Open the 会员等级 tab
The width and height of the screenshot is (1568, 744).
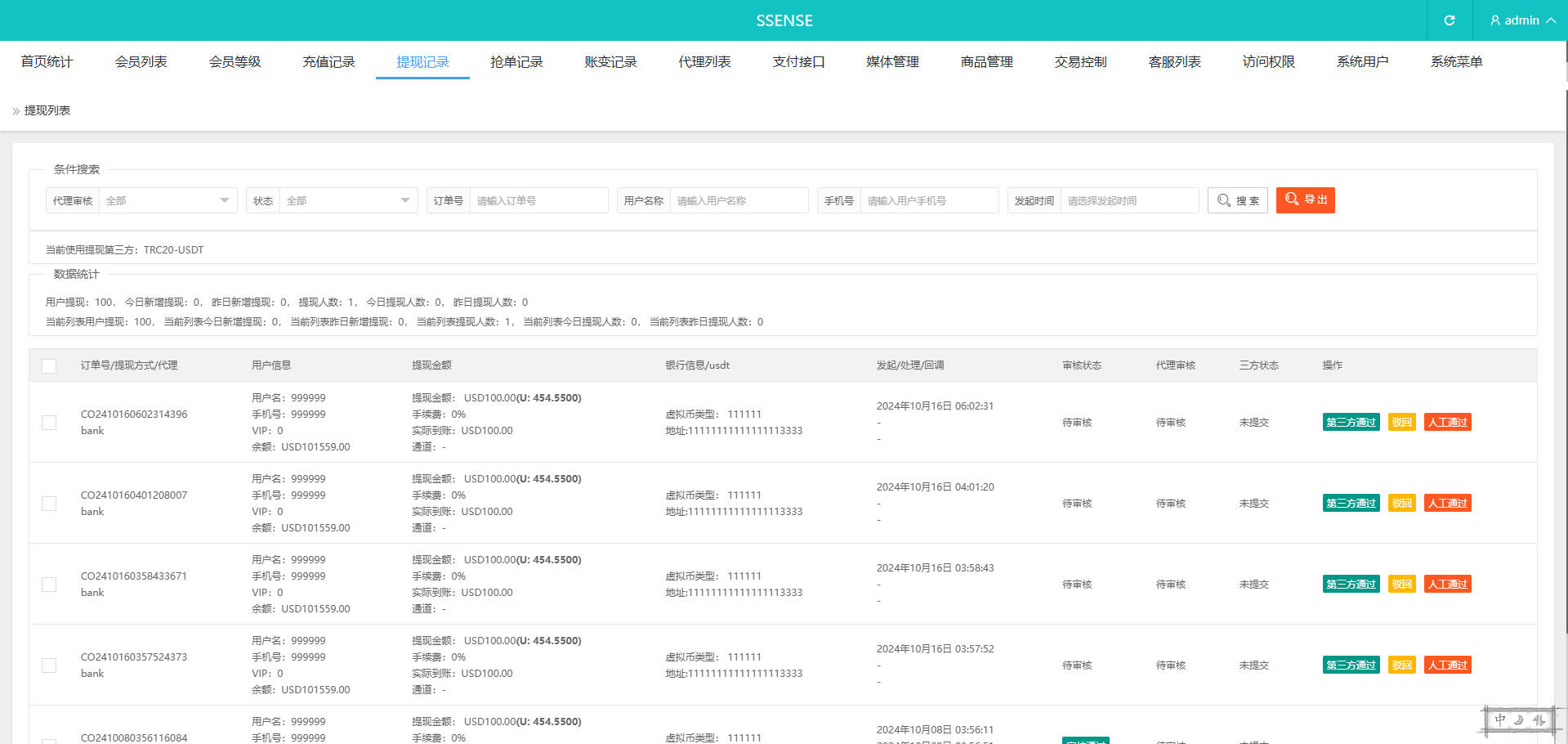tap(235, 62)
